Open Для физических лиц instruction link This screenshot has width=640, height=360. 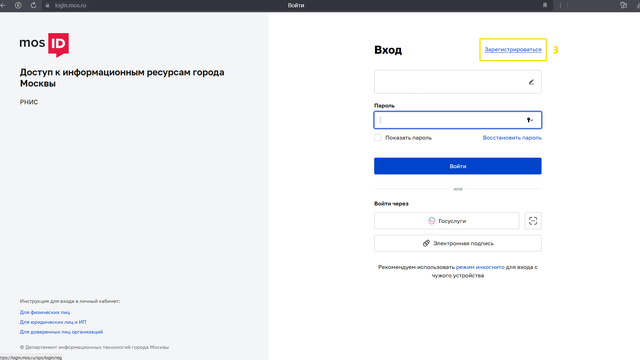click(45, 312)
